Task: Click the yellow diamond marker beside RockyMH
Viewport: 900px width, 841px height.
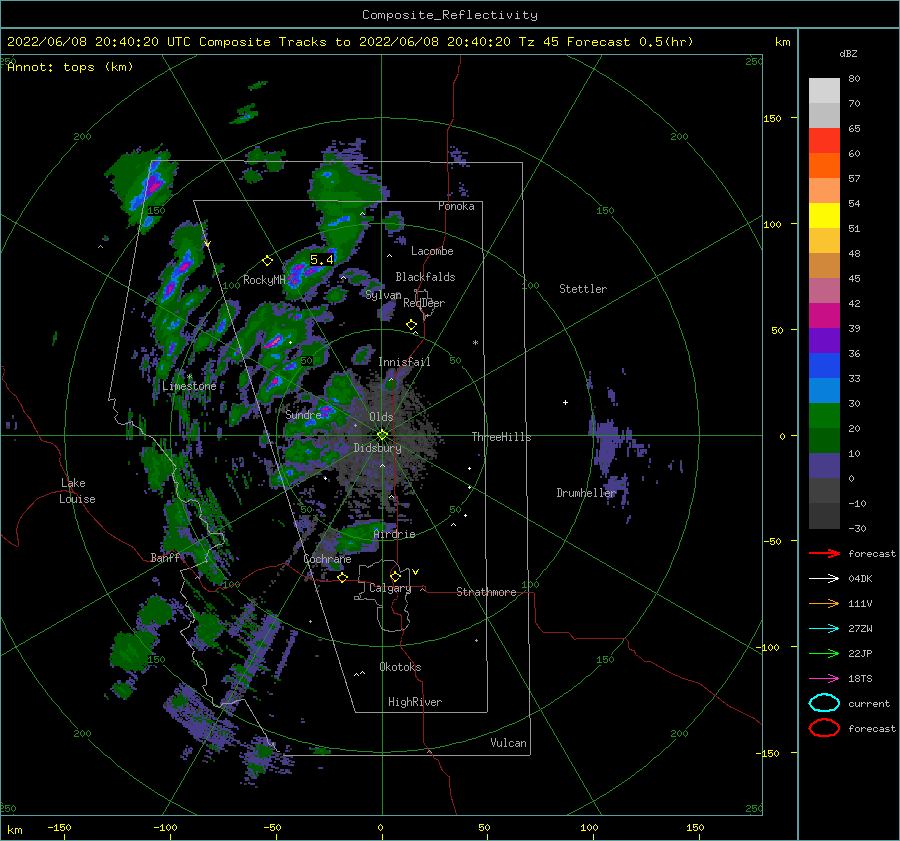Action: 267,261
